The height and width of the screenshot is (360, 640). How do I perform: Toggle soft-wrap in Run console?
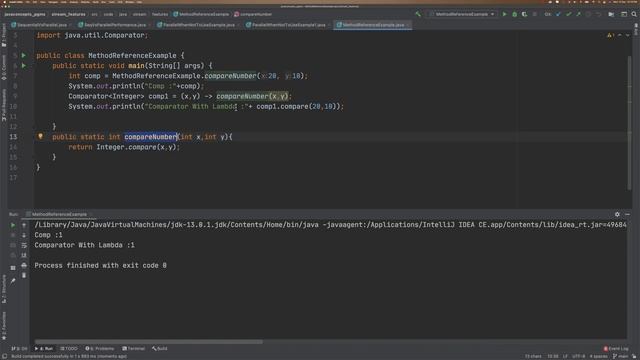24,245
